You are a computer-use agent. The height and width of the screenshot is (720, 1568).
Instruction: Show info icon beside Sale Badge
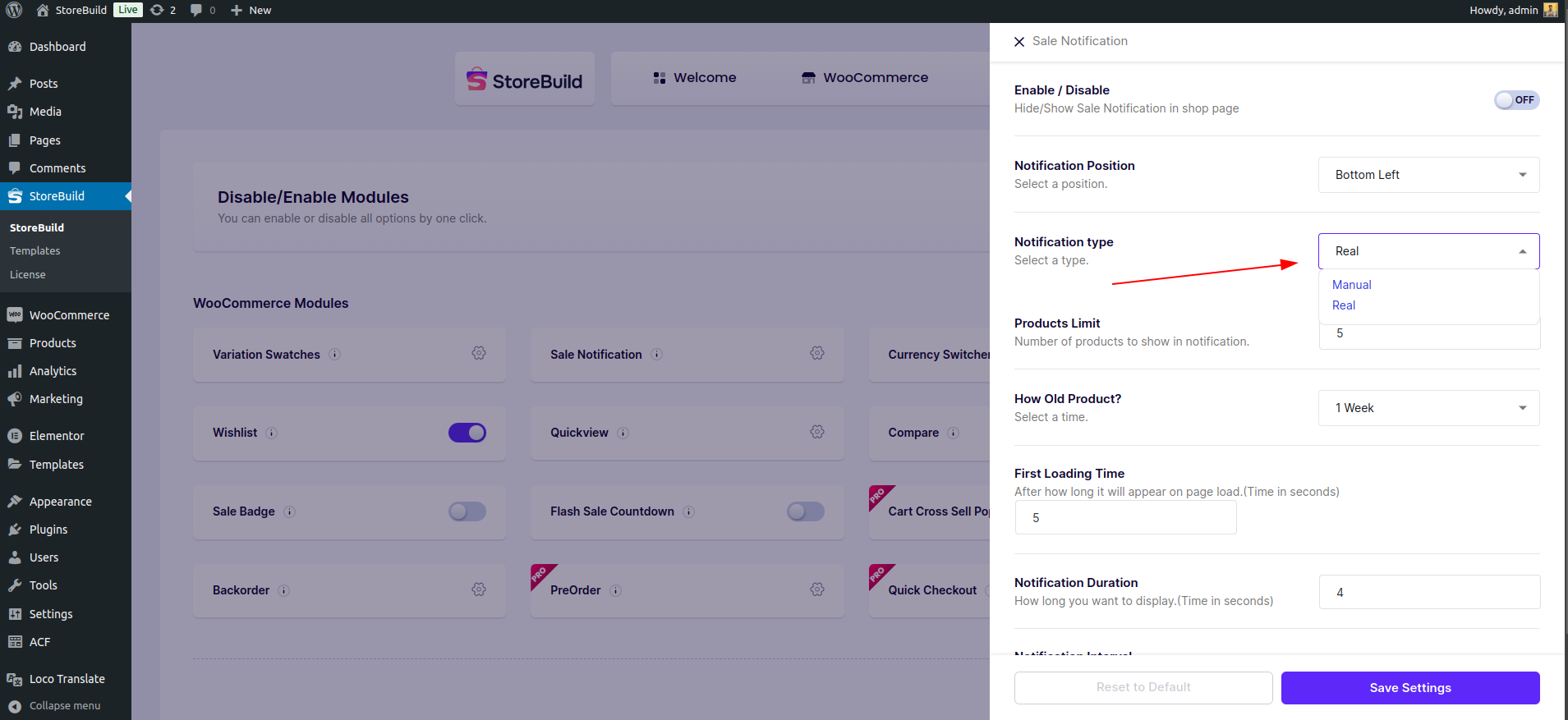(x=290, y=512)
